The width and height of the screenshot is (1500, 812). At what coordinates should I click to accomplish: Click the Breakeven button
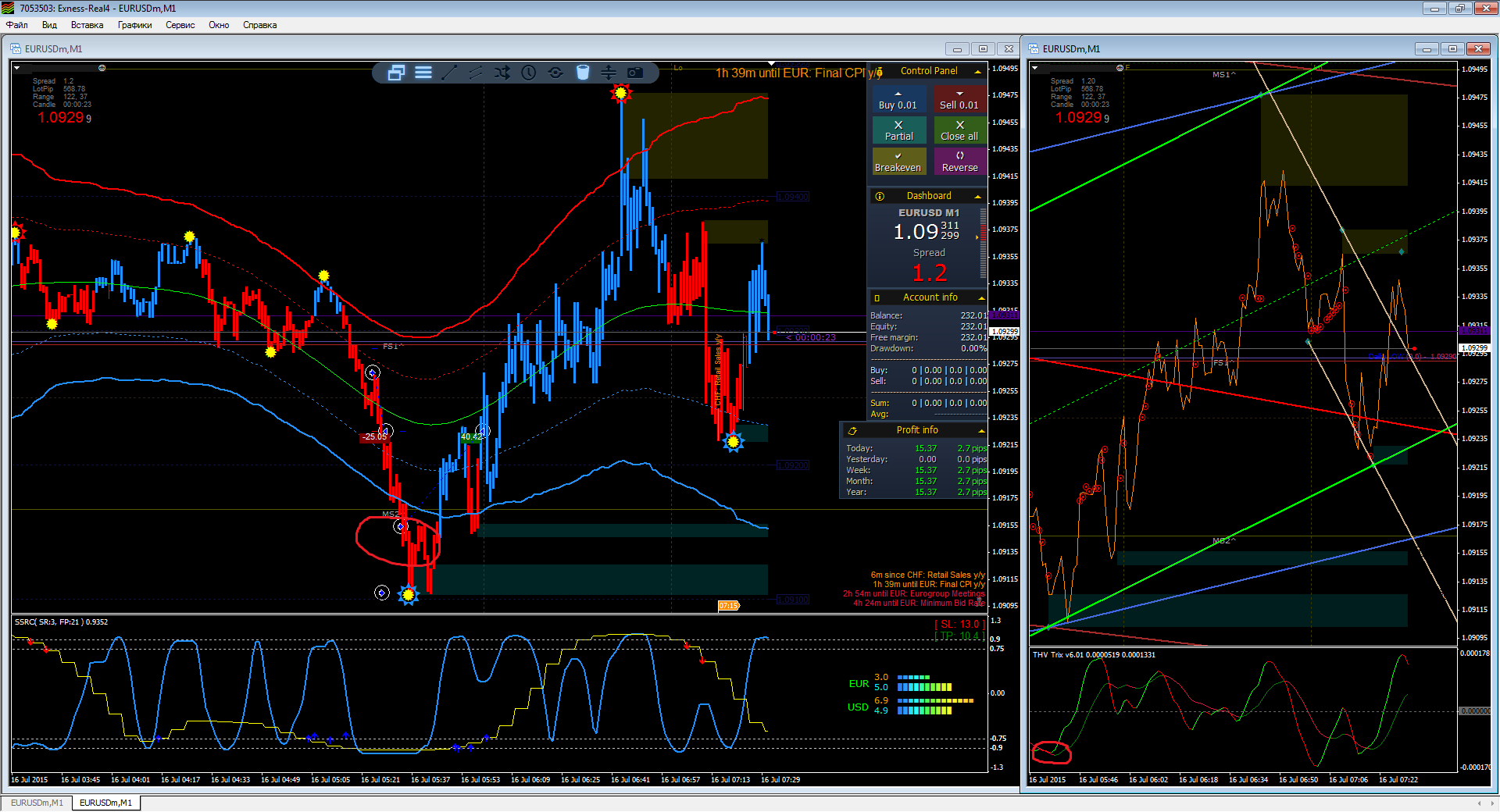(x=898, y=162)
